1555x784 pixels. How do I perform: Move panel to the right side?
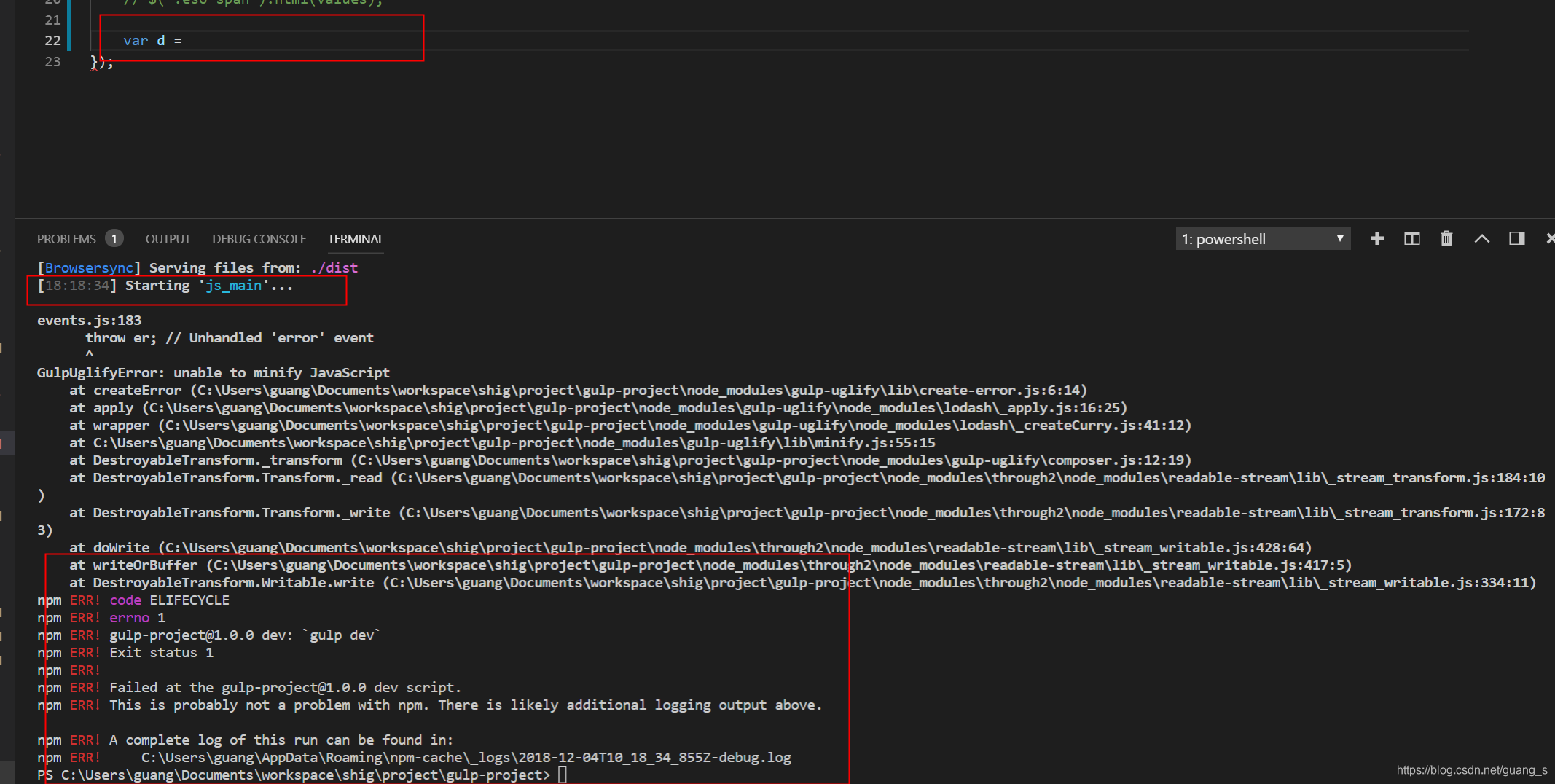[x=1516, y=238]
